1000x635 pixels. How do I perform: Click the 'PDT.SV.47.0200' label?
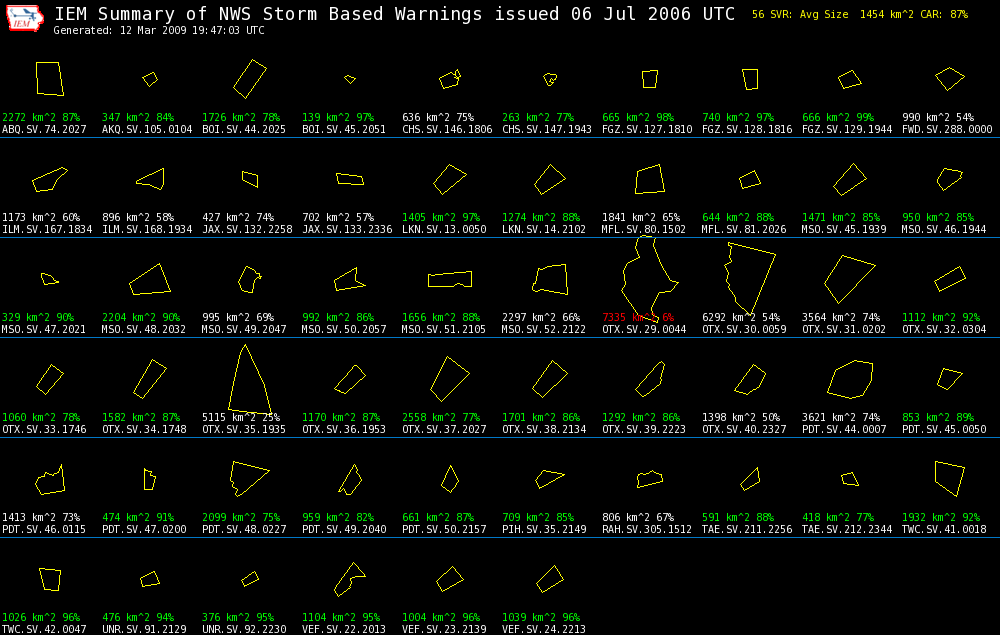143,530
